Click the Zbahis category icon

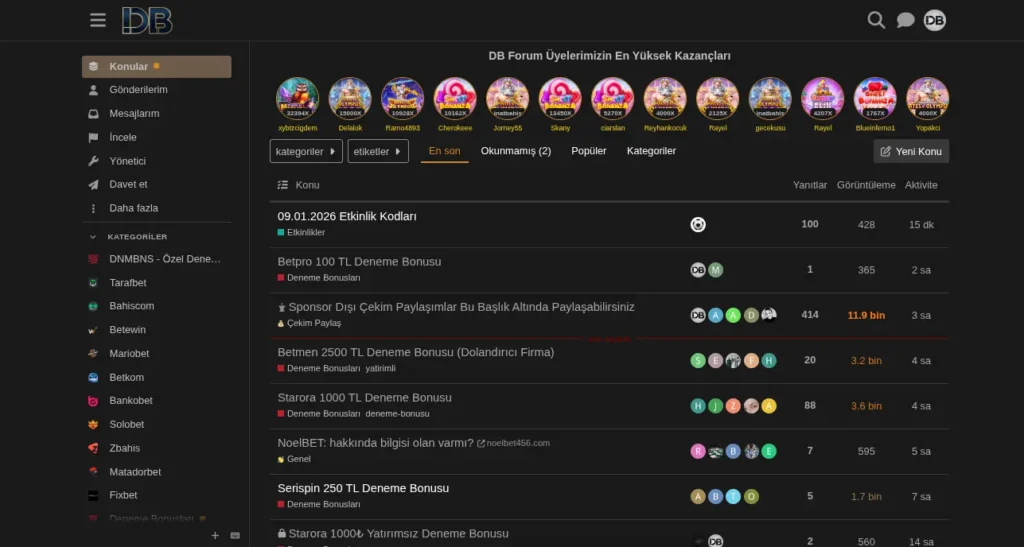coord(93,448)
